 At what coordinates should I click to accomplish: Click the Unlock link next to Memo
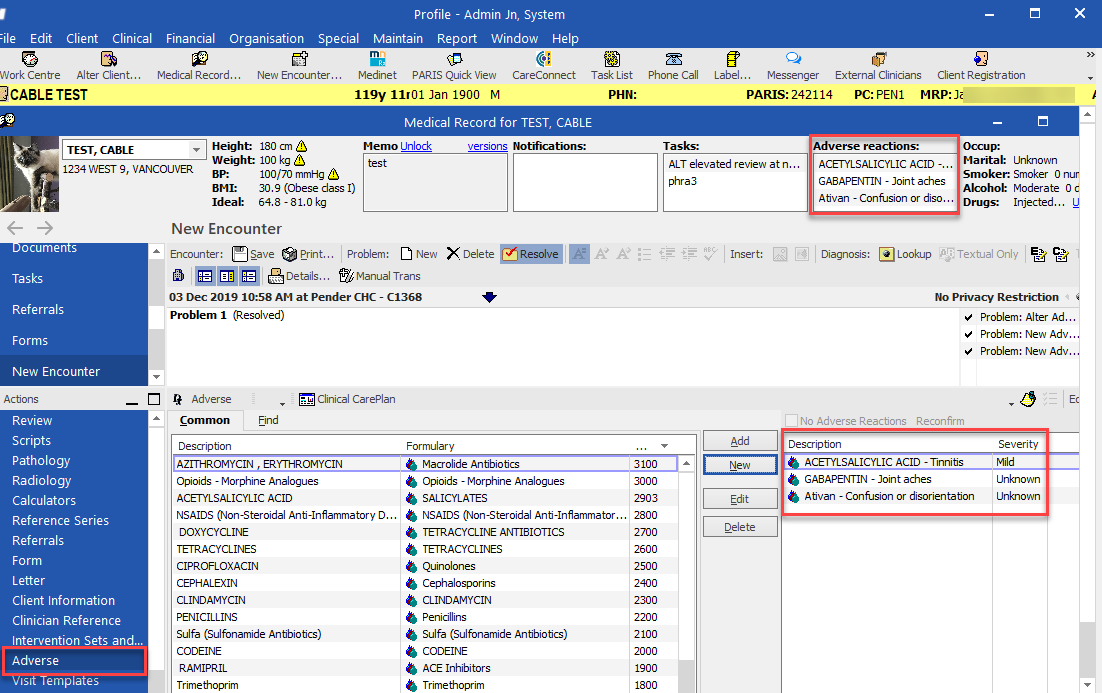(415, 145)
